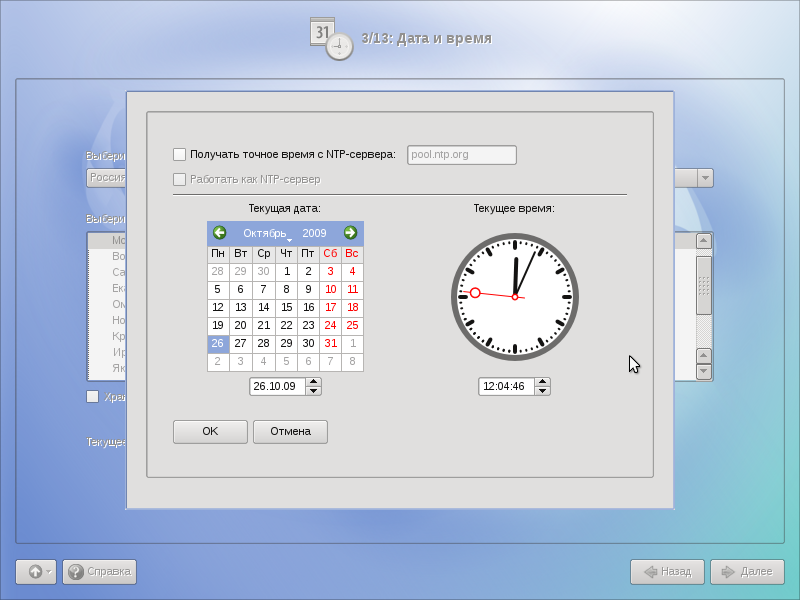Enable getting exact time from NTP server
The image size is (800, 600).
180,154
